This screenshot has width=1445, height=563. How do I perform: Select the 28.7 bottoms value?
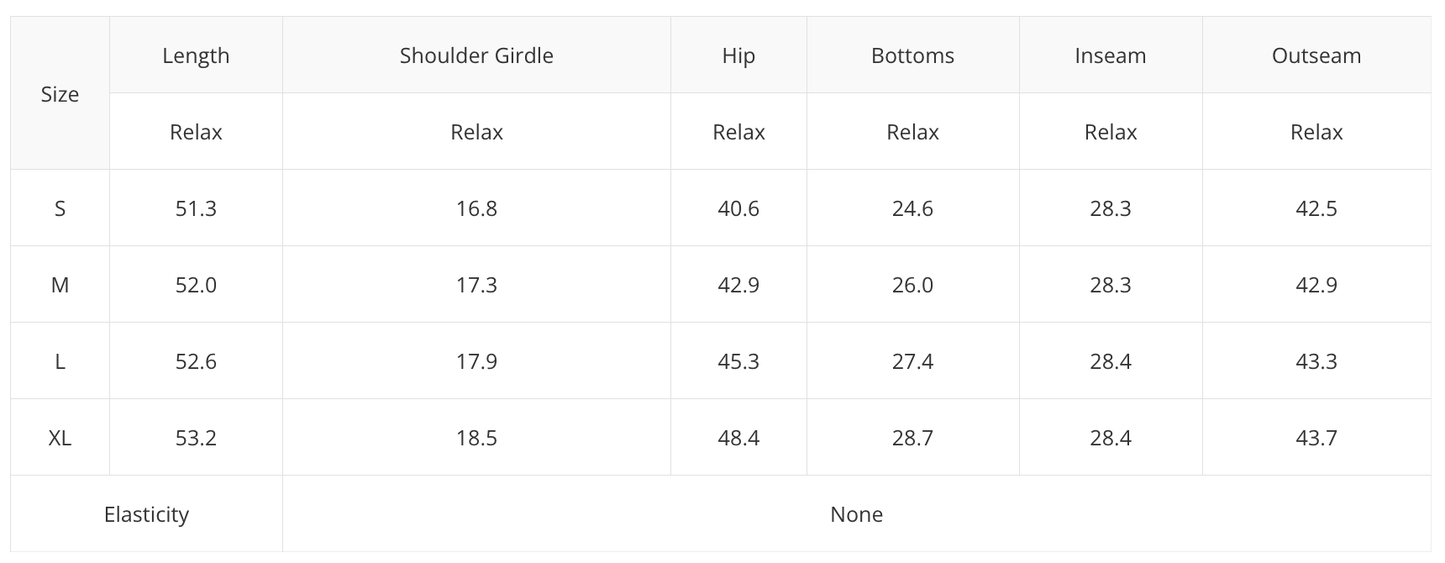point(912,438)
